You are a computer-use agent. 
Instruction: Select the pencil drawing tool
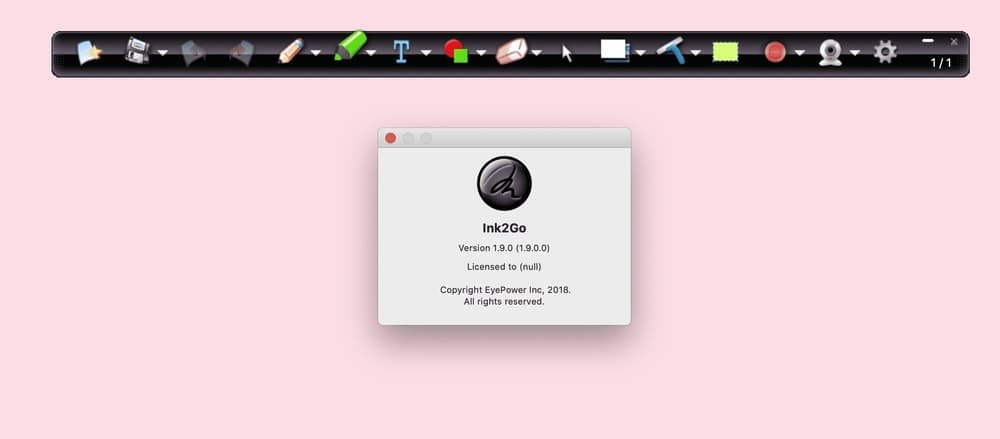(x=291, y=51)
